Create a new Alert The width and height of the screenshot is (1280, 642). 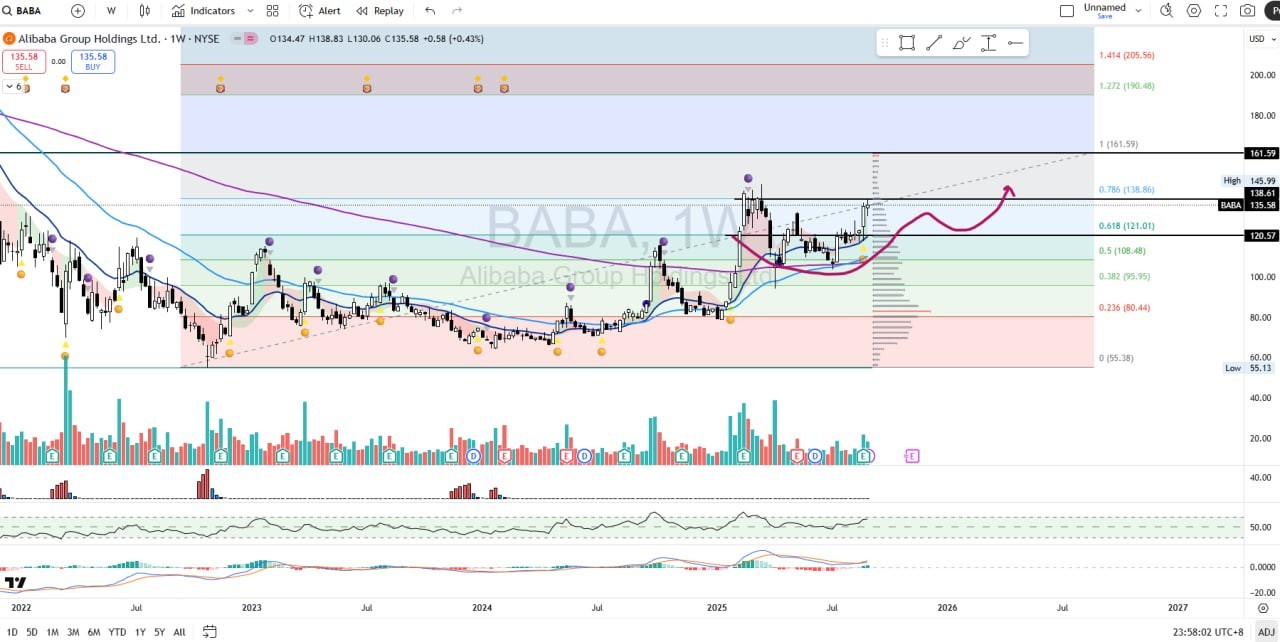320,11
